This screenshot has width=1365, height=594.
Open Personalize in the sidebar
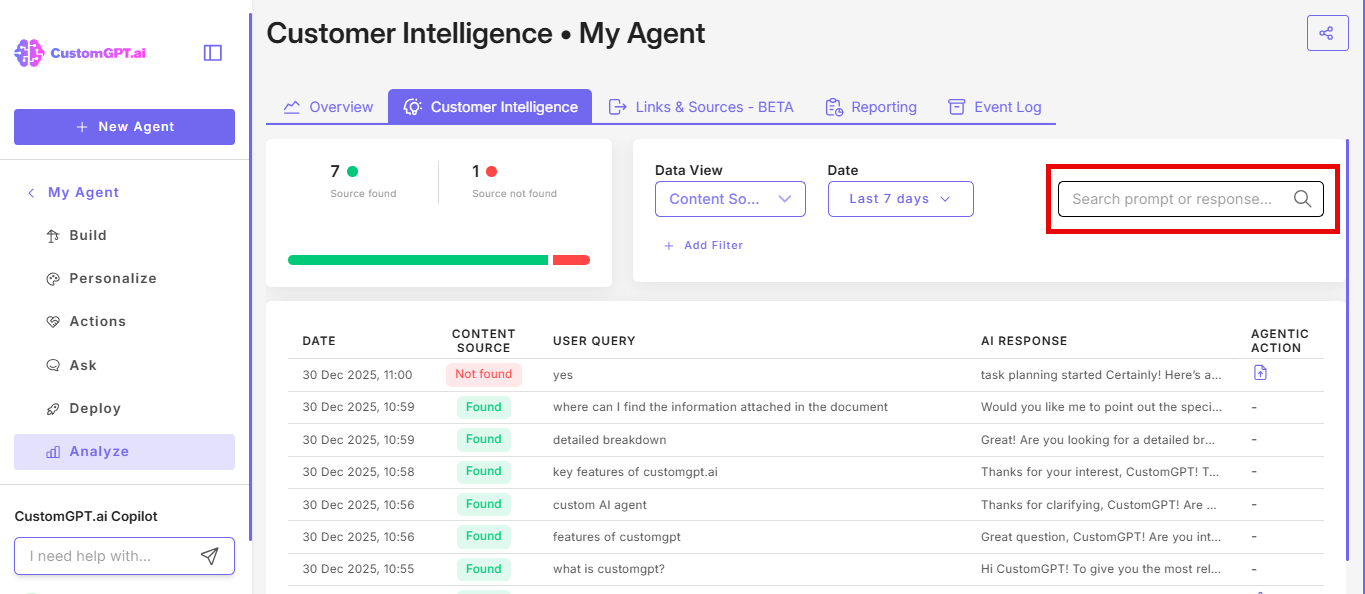pos(124,279)
